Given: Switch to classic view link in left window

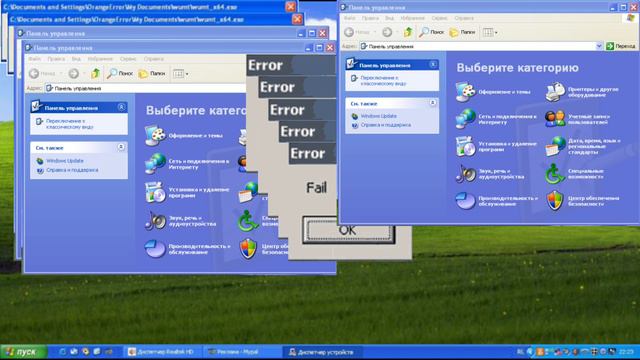Looking at the screenshot, I should 69,124.
